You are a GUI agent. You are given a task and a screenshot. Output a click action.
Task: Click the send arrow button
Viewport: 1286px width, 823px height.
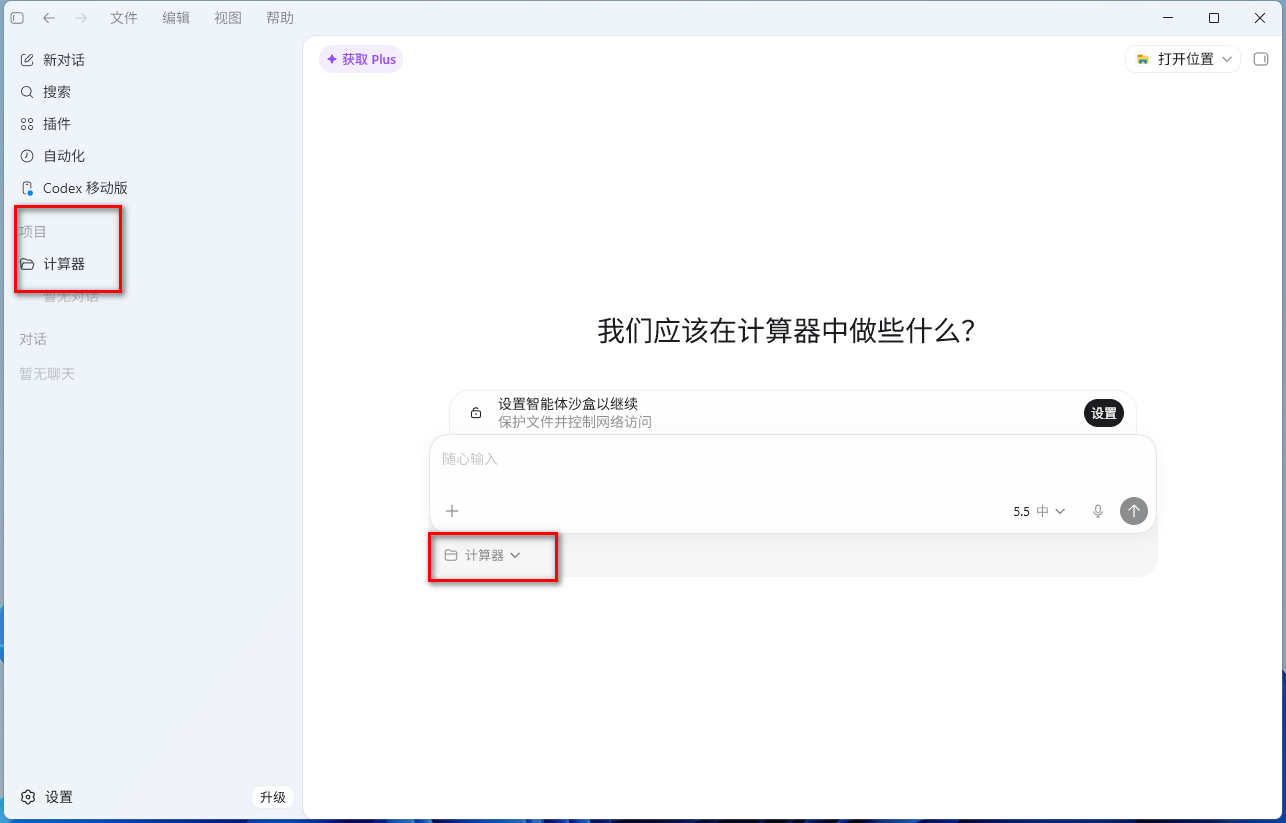tap(1133, 511)
